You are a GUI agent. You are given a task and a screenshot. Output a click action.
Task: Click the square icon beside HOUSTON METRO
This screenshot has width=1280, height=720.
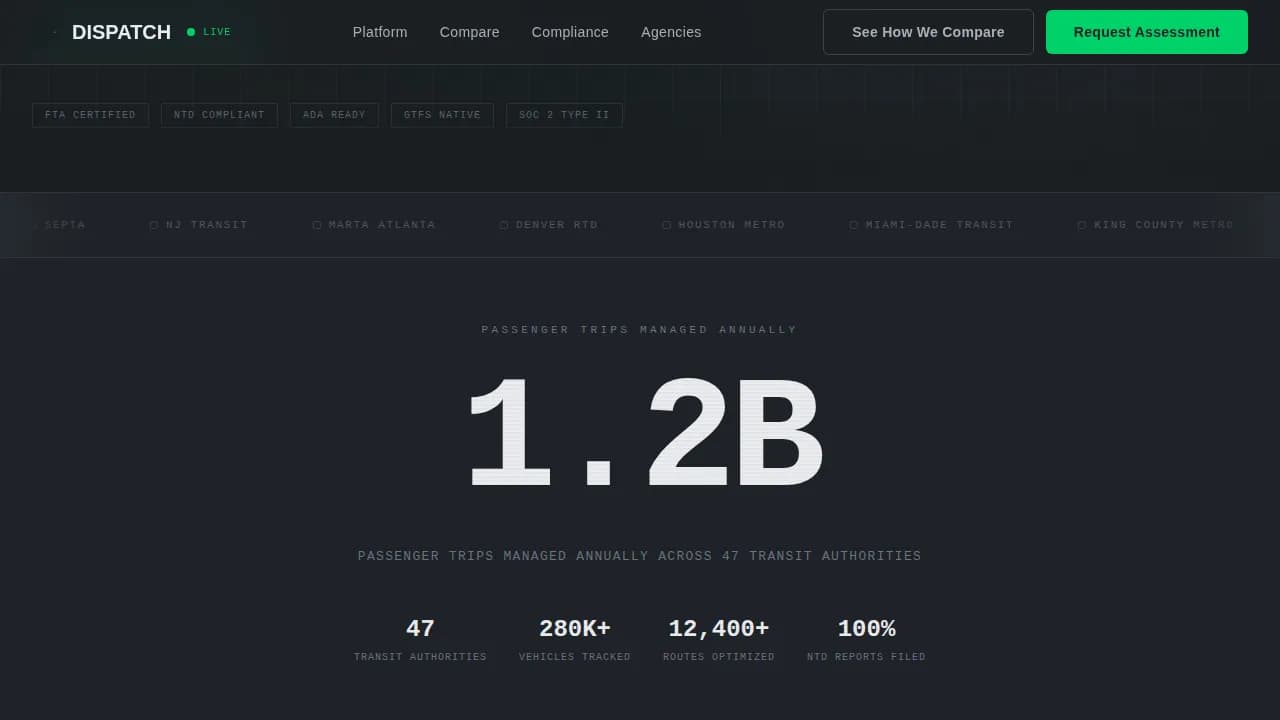(x=667, y=225)
